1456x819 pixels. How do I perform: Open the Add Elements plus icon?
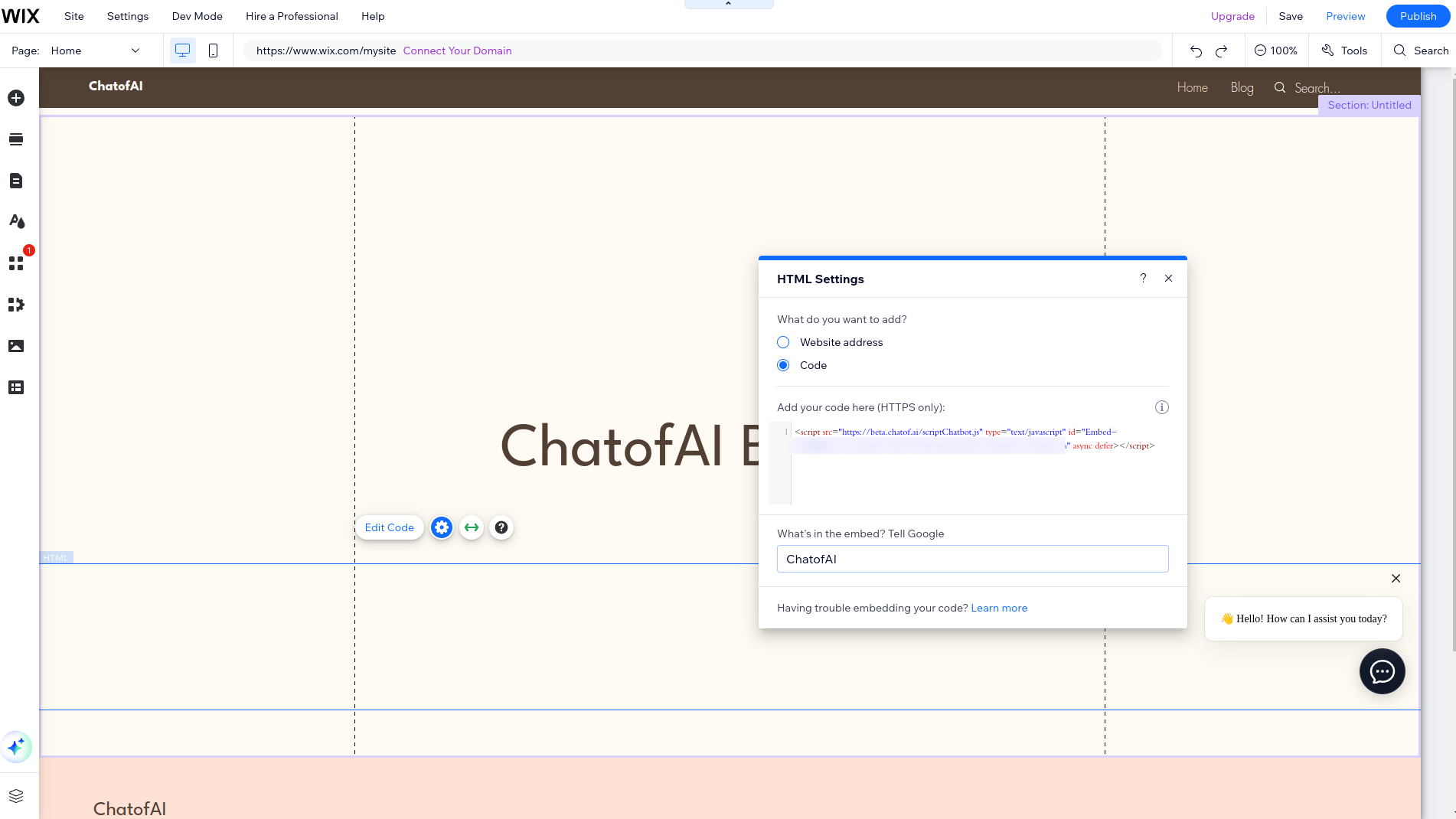point(16,98)
